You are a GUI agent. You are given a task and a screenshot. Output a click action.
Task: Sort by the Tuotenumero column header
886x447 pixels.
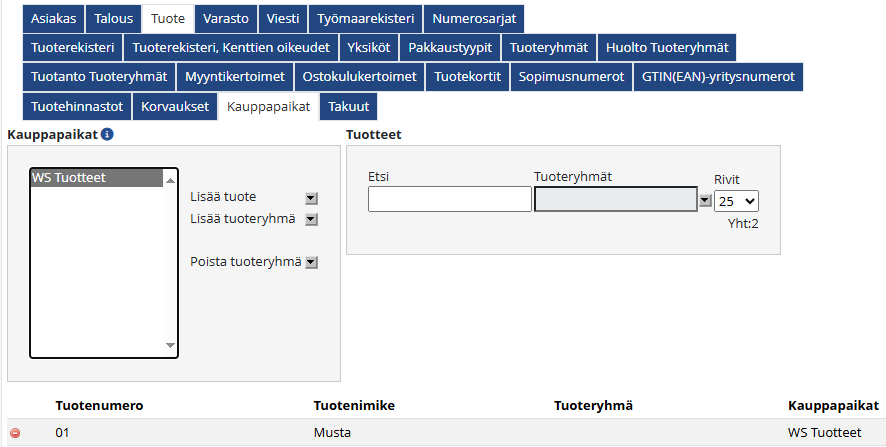pyautogui.click(x=99, y=405)
